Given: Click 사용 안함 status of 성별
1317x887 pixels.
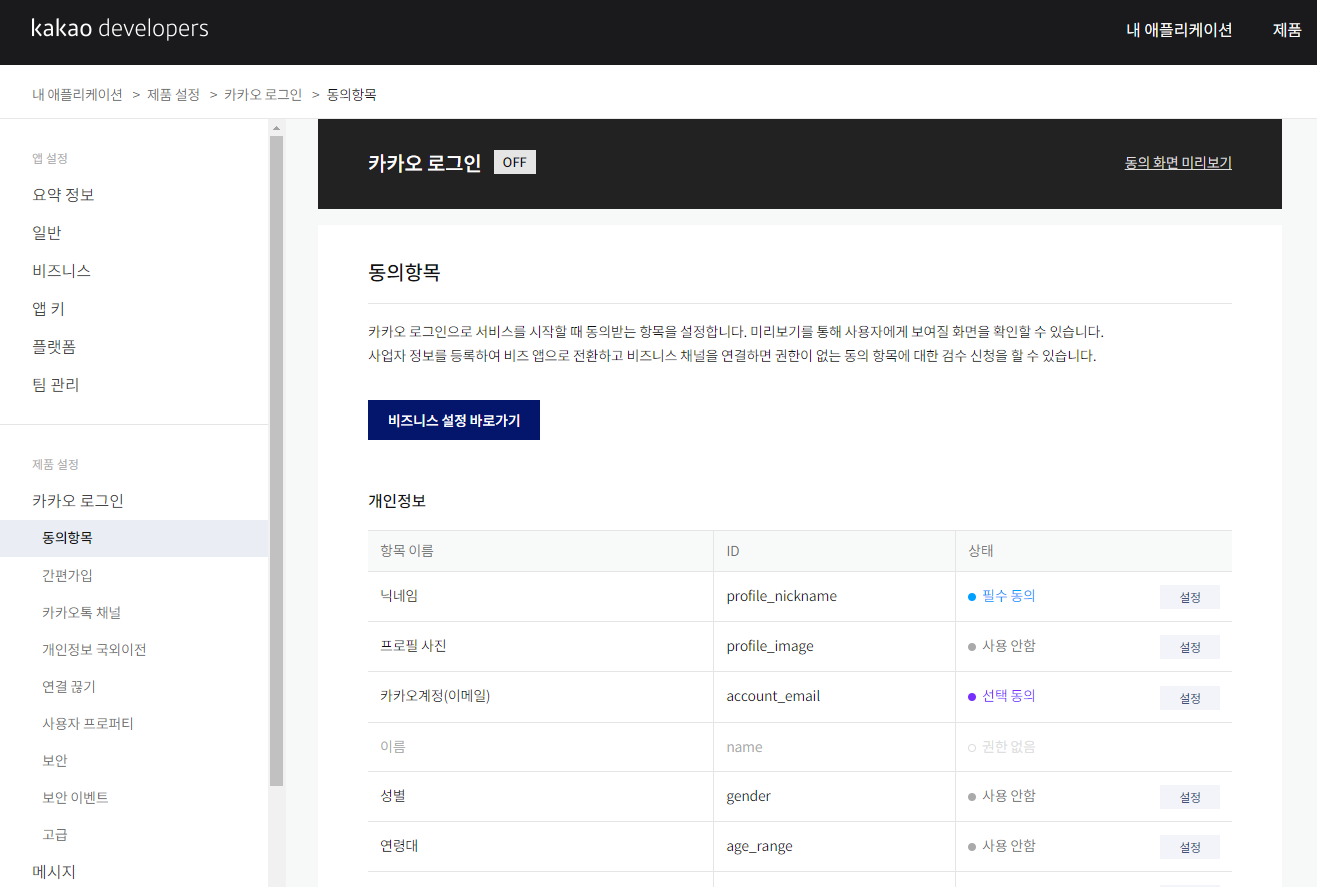Looking at the screenshot, I should pyautogui.click(x=1002, y=795).
